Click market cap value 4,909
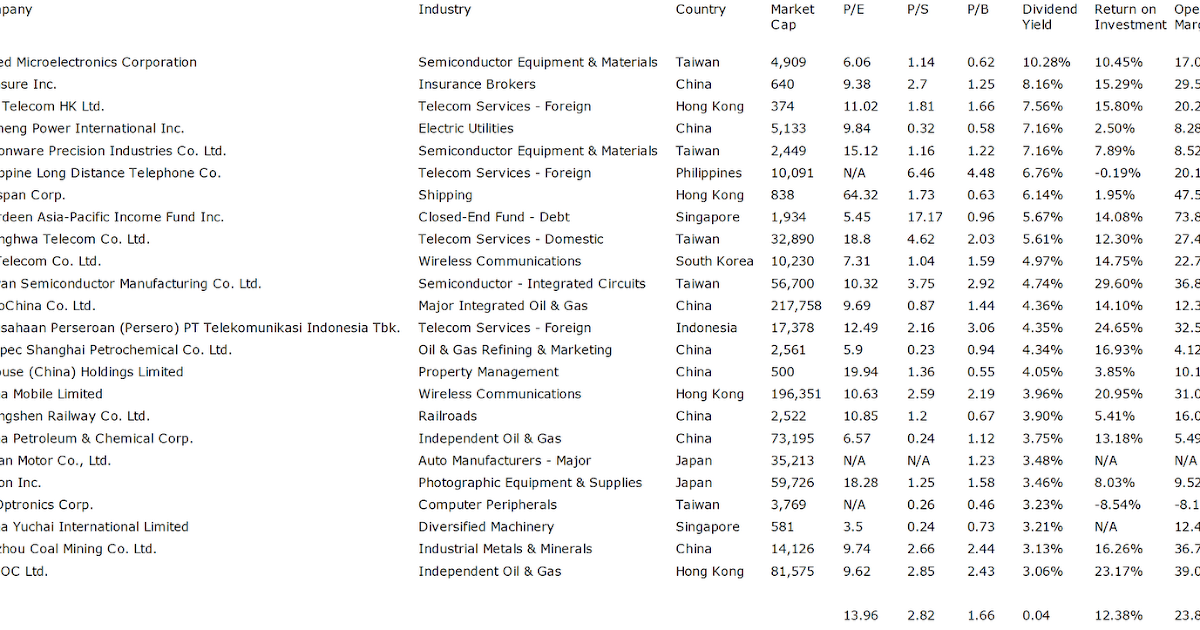 [788, 62]
